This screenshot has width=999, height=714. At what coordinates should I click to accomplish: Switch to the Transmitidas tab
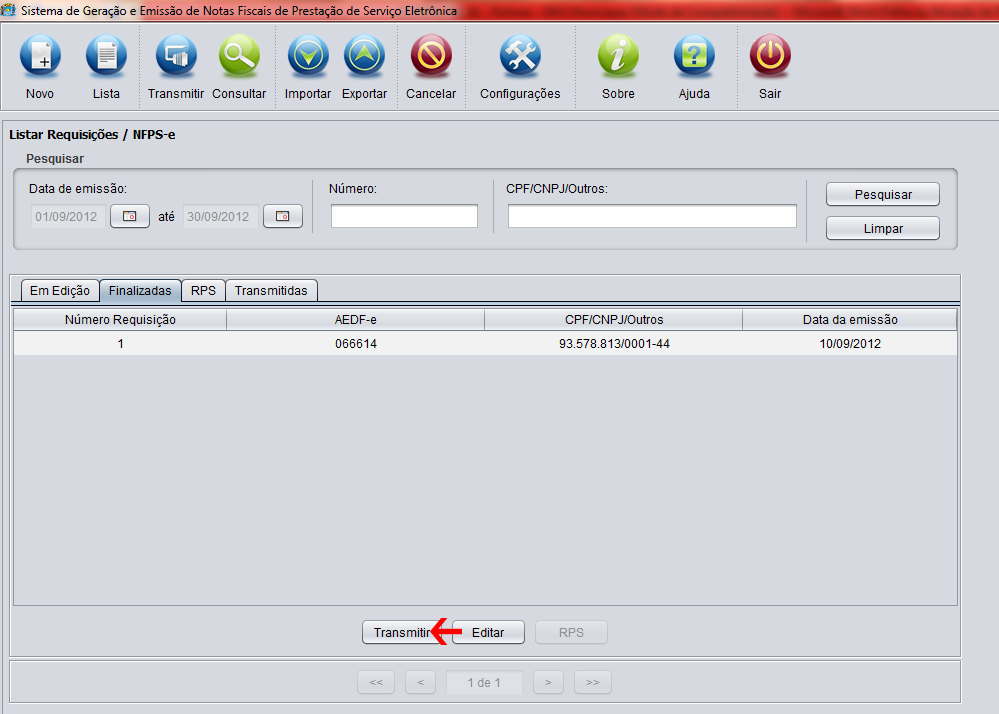[x=271, y=290]
